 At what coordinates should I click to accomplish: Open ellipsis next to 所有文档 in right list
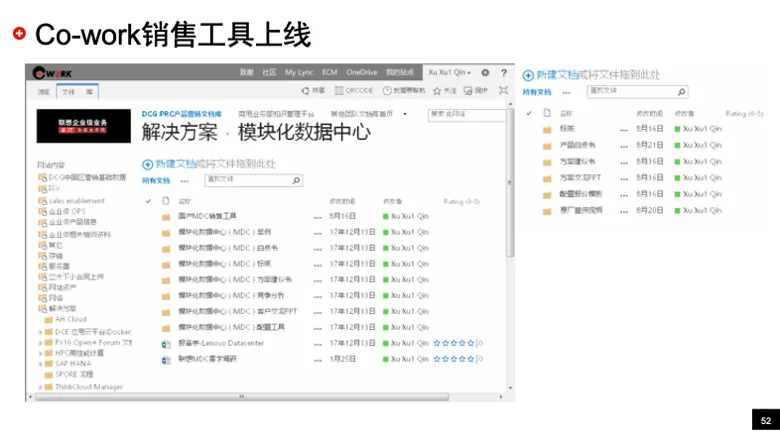[x=566, y=92]
